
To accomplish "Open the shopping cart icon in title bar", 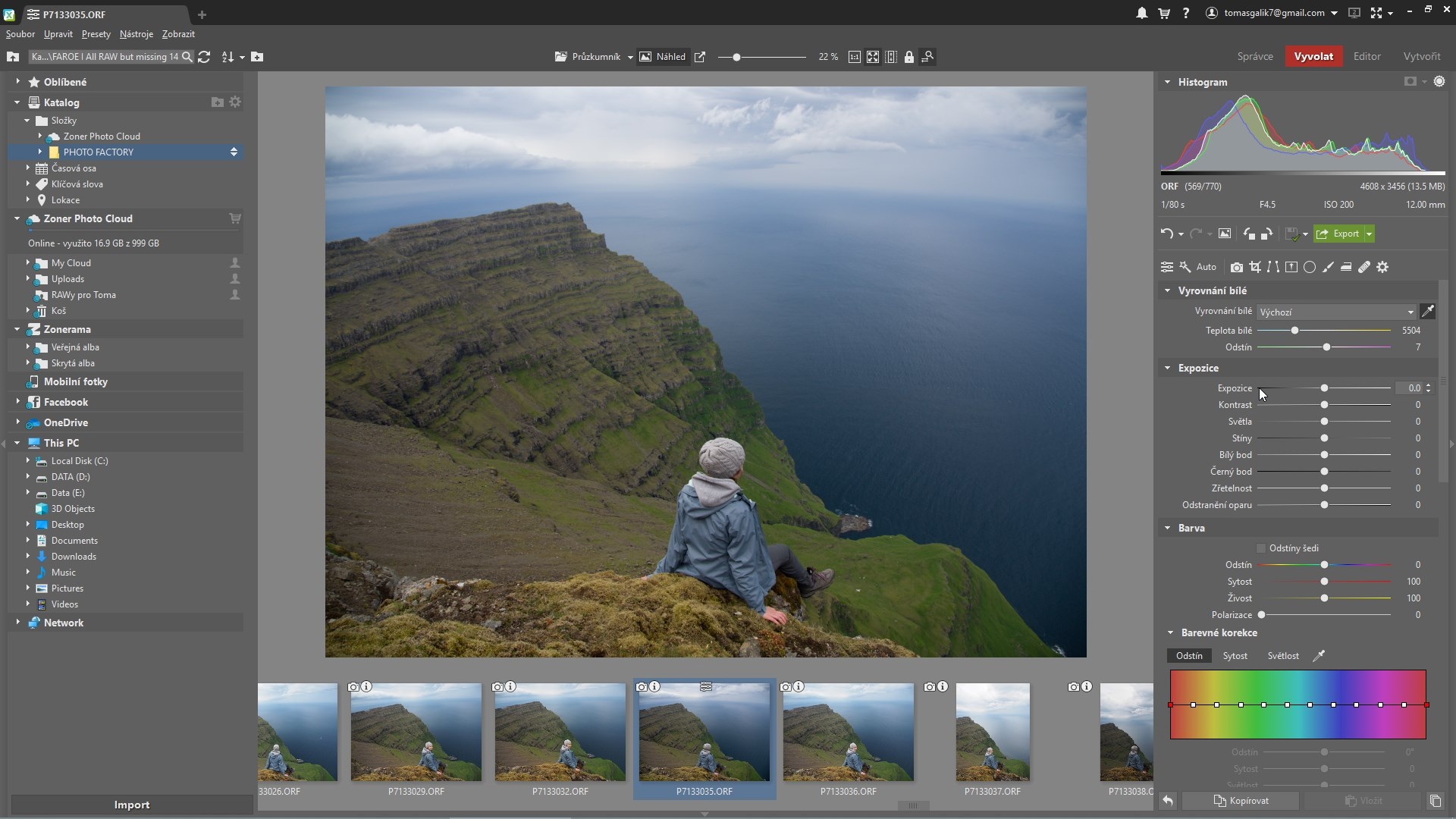I will pyautogui.click(x=1163, y=13).
